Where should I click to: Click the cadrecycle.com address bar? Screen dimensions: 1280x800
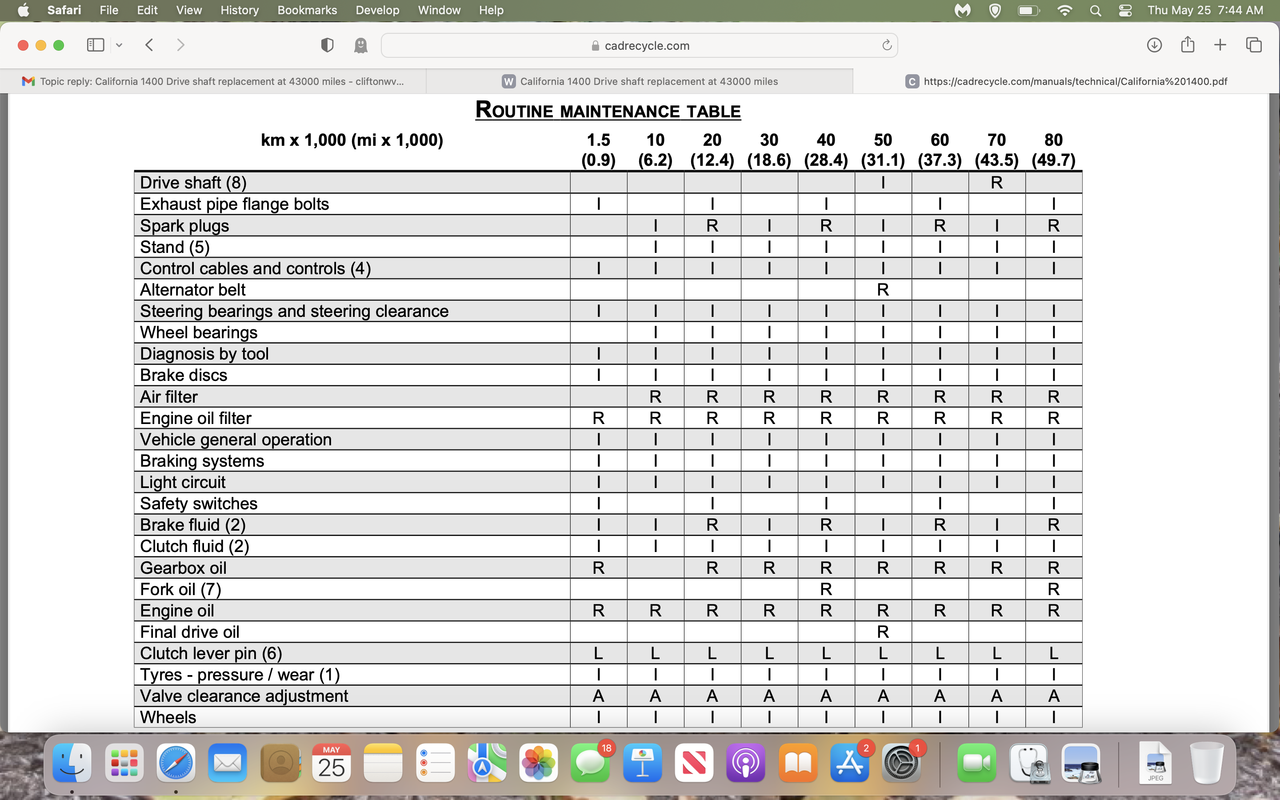pos(639,45)
